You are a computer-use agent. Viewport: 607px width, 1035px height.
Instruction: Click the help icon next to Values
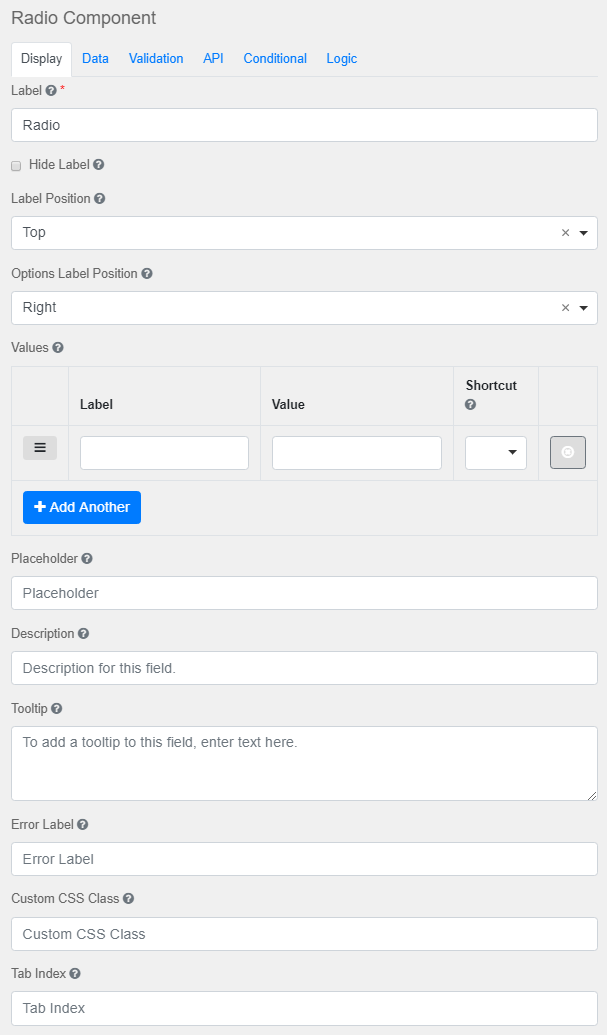(x=58, y=348)
